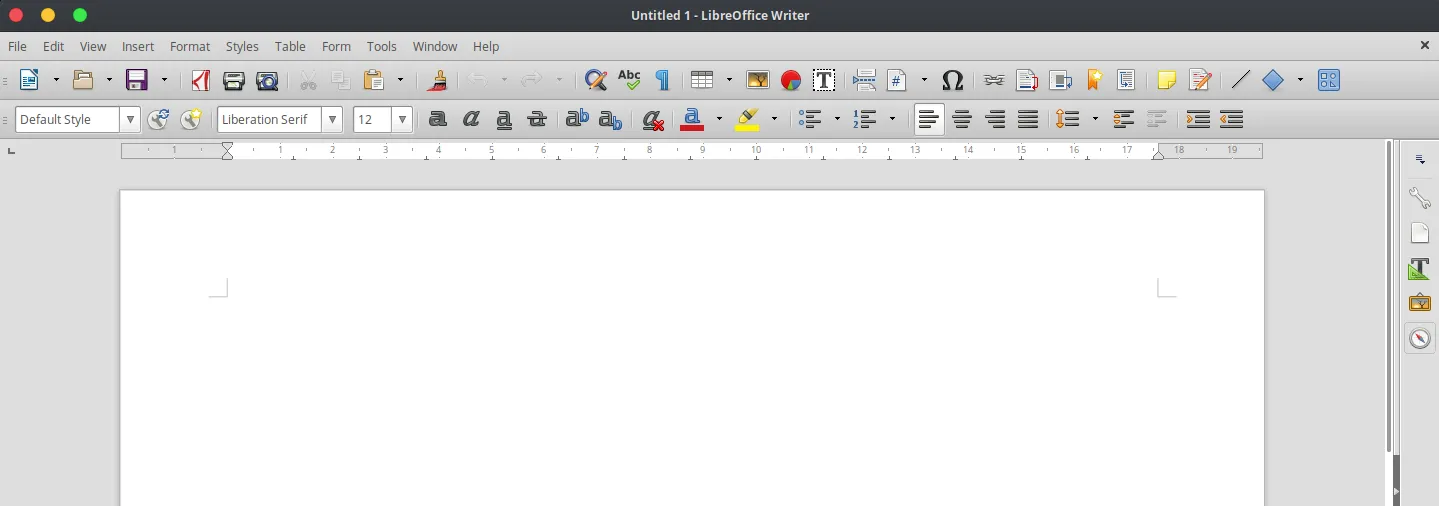Viewport: 1439px width, 506px height.
Task: Expand the Insert Field dropdown arrow
Action: (x=924, y=80)
